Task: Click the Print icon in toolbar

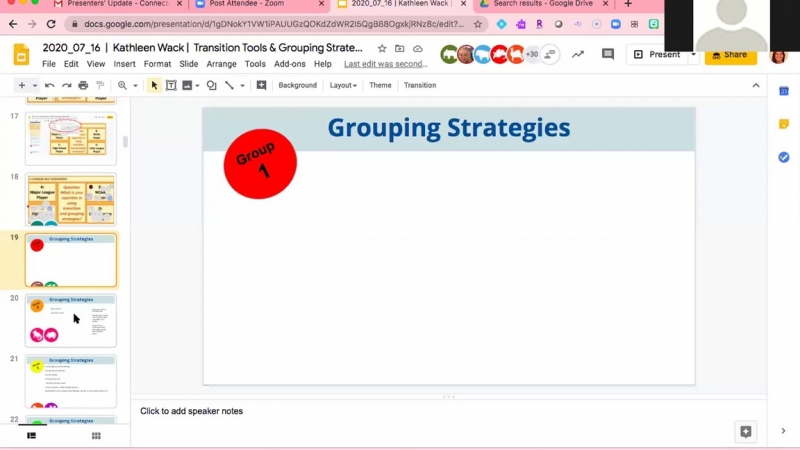Action: tap(82, 86)
